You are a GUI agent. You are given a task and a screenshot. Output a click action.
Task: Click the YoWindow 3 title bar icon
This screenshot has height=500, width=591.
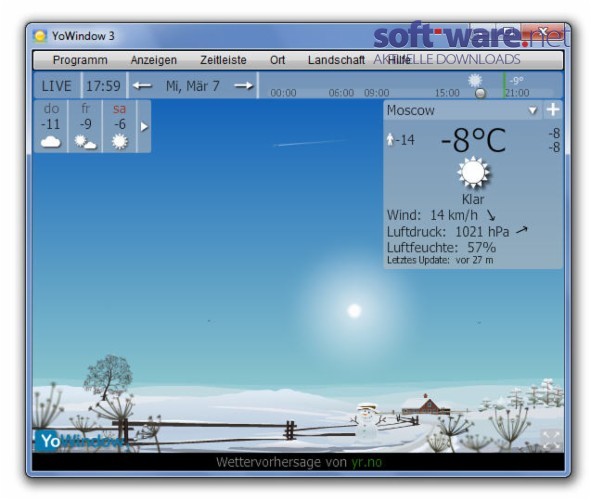click(x=40, y=36)
